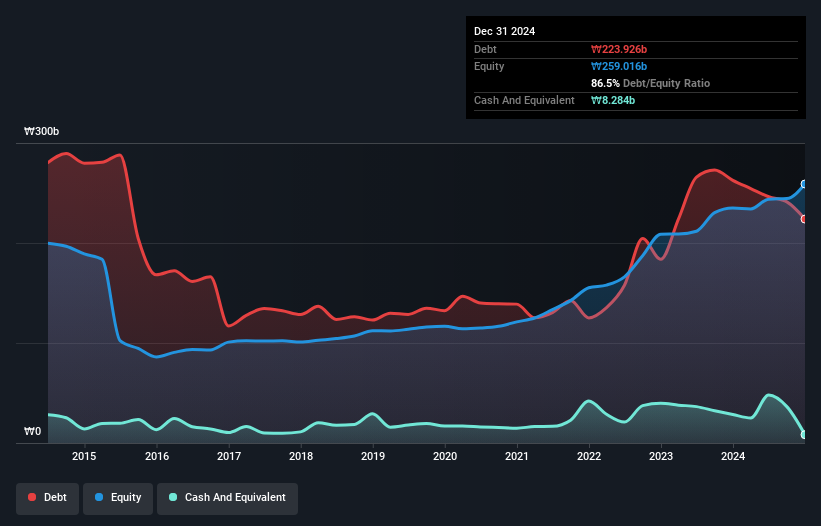Click the teal Cash And Equivalent legend dot
Viewport: 821px width, 526px height.
173,497
